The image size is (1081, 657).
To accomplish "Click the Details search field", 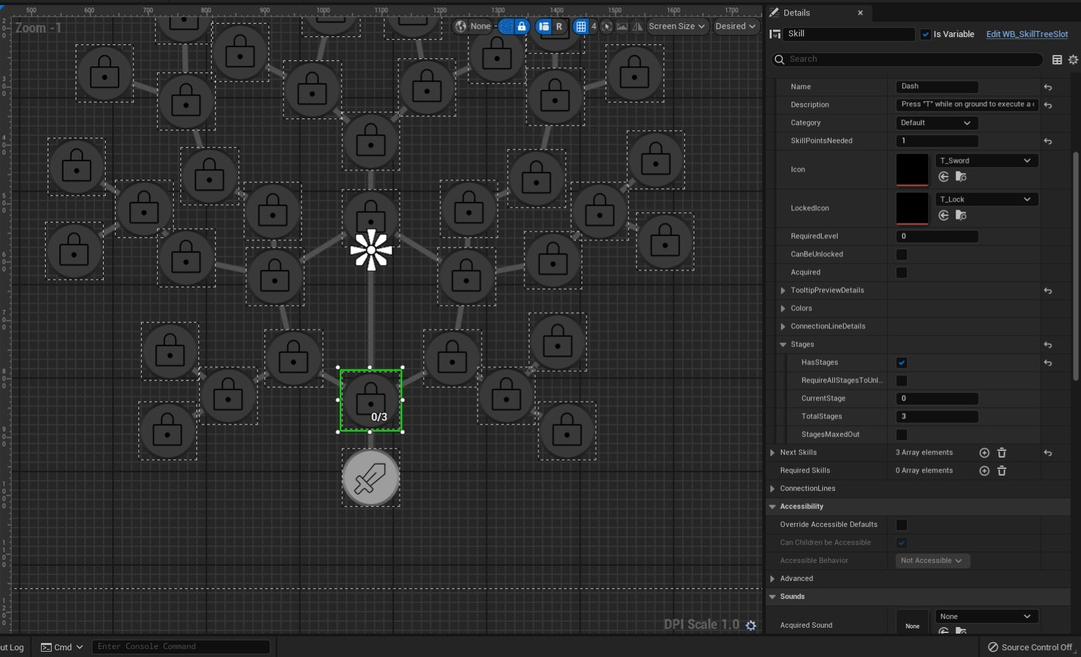I will click(x=907, y=59).
